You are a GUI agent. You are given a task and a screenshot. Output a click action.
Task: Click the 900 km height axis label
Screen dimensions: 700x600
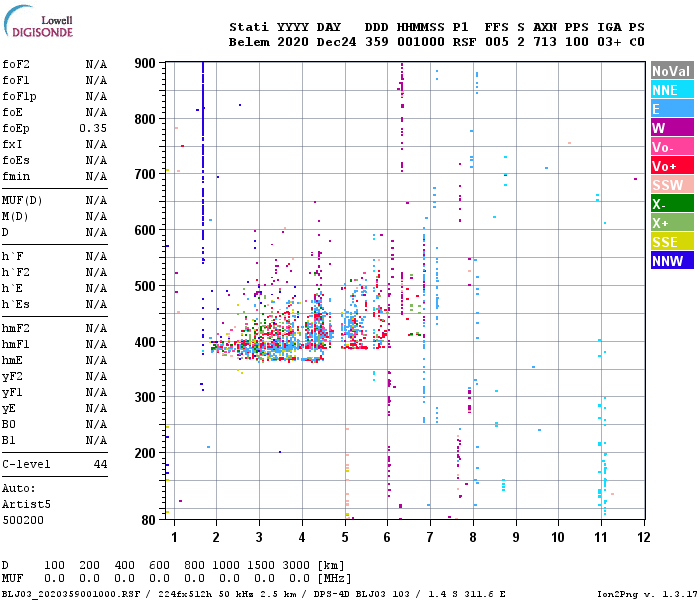click(x=145, y=63)
